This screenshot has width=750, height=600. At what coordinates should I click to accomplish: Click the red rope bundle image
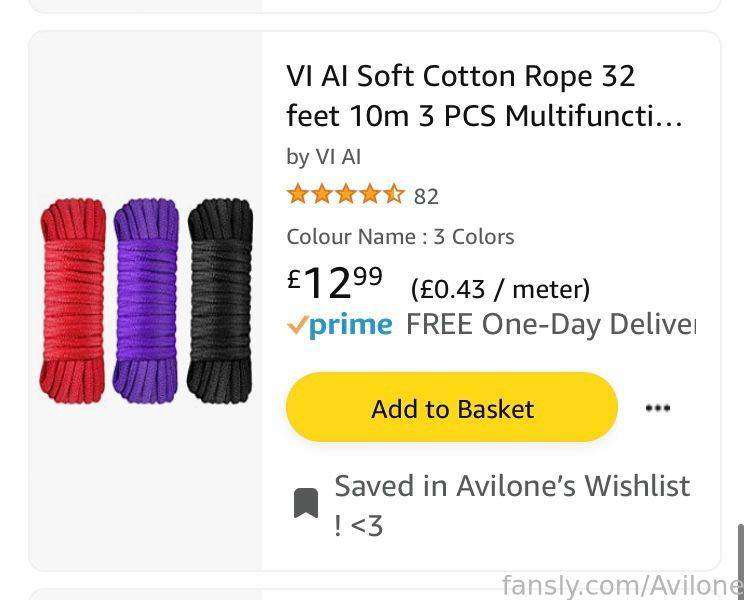[x=73, y=300]
